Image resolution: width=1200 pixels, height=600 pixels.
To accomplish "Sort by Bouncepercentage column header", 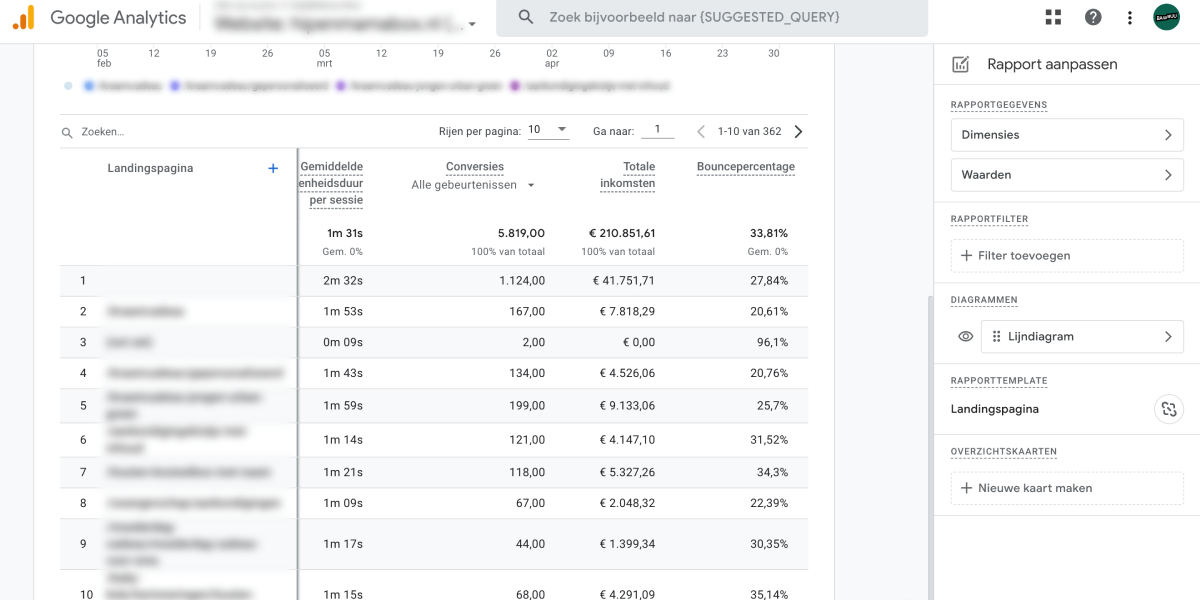I will [745, 167].
